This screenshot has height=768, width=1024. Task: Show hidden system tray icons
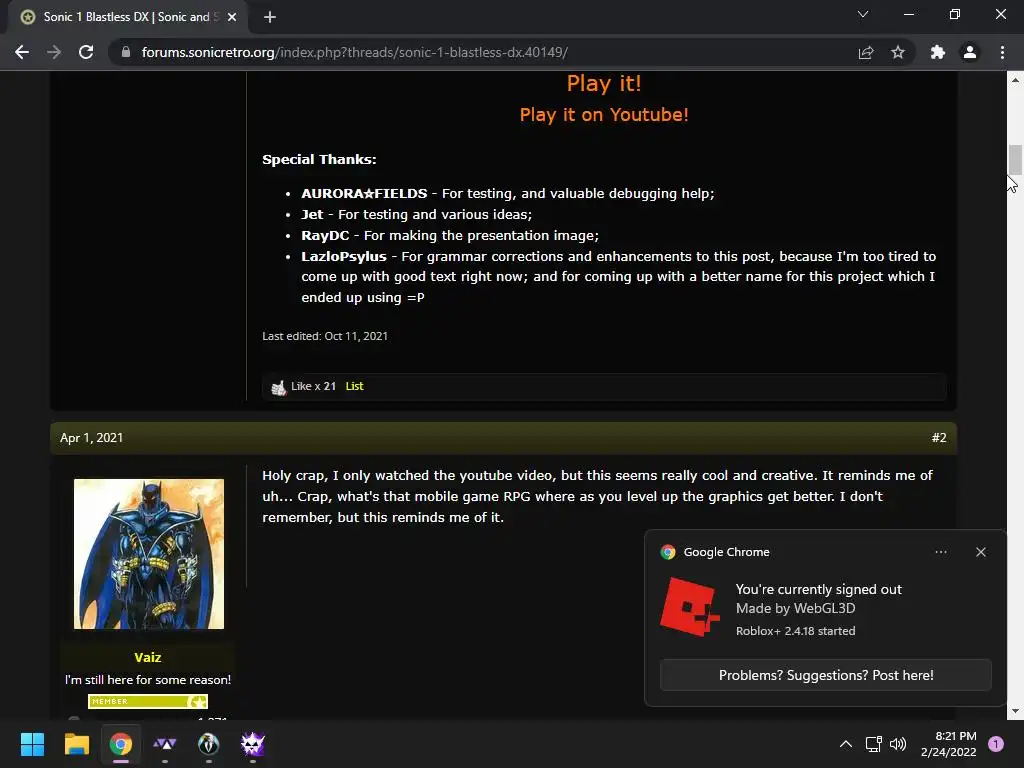click(846, 744)
